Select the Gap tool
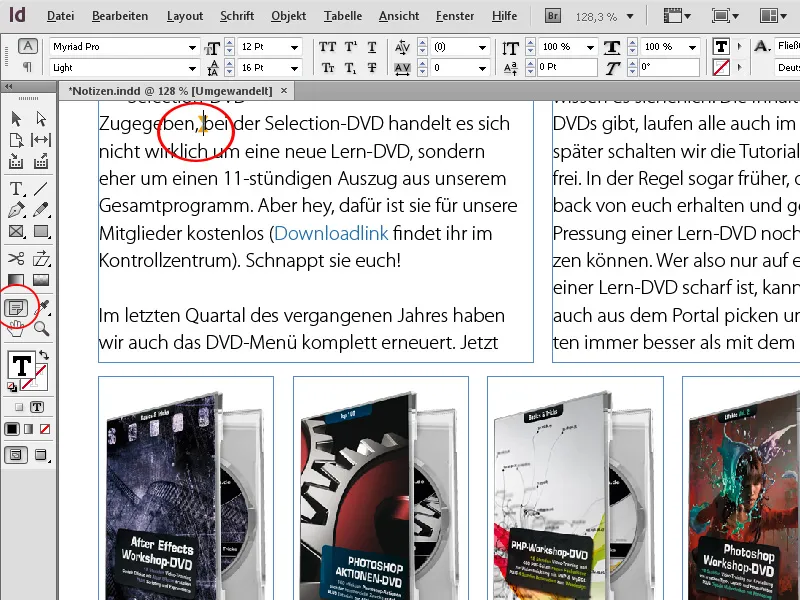The height and width of the screenshot is (600, 800). point(41,140)
